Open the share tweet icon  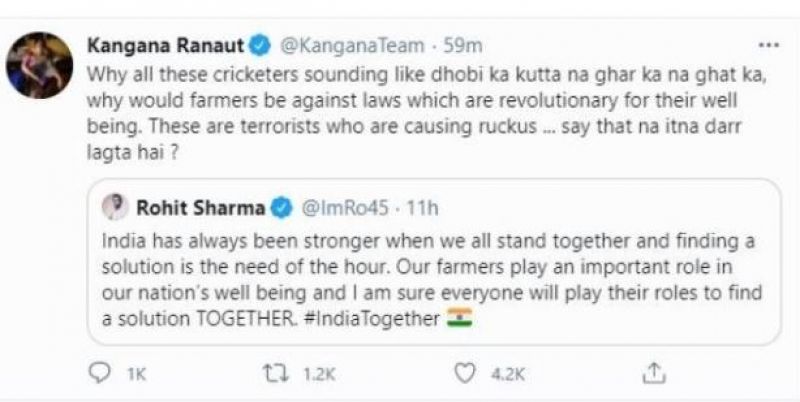click(653, 372)
